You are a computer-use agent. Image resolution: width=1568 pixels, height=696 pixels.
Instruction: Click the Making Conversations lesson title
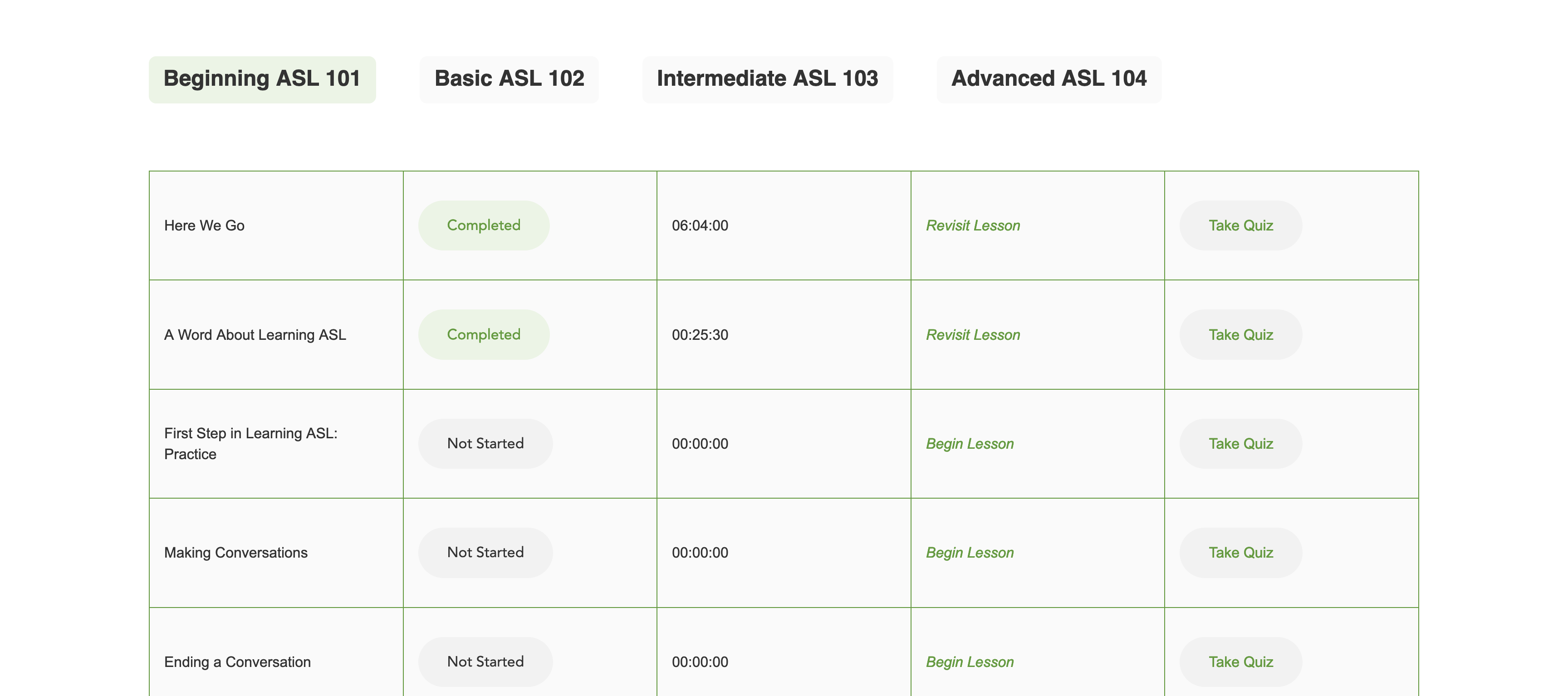pos(235,552)
